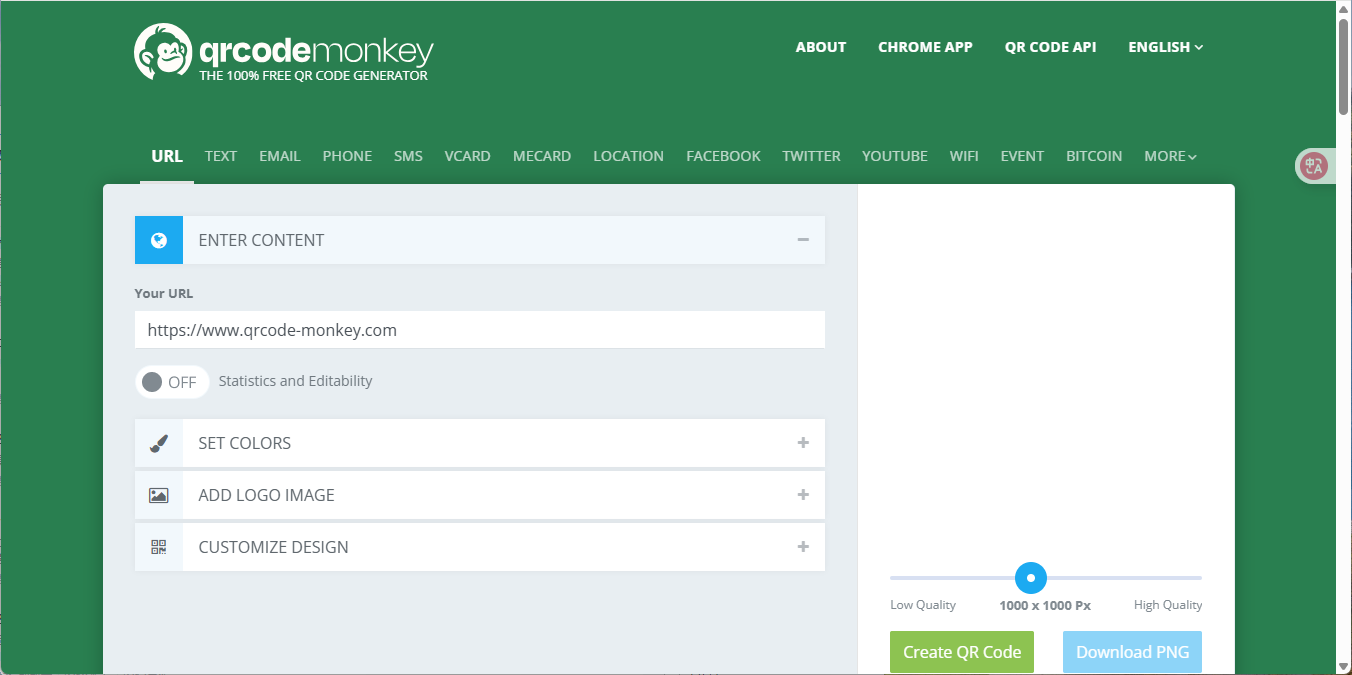Click the quality slider handle
Viewport: 1352px width, 675px height.
tap(1031, 578)
